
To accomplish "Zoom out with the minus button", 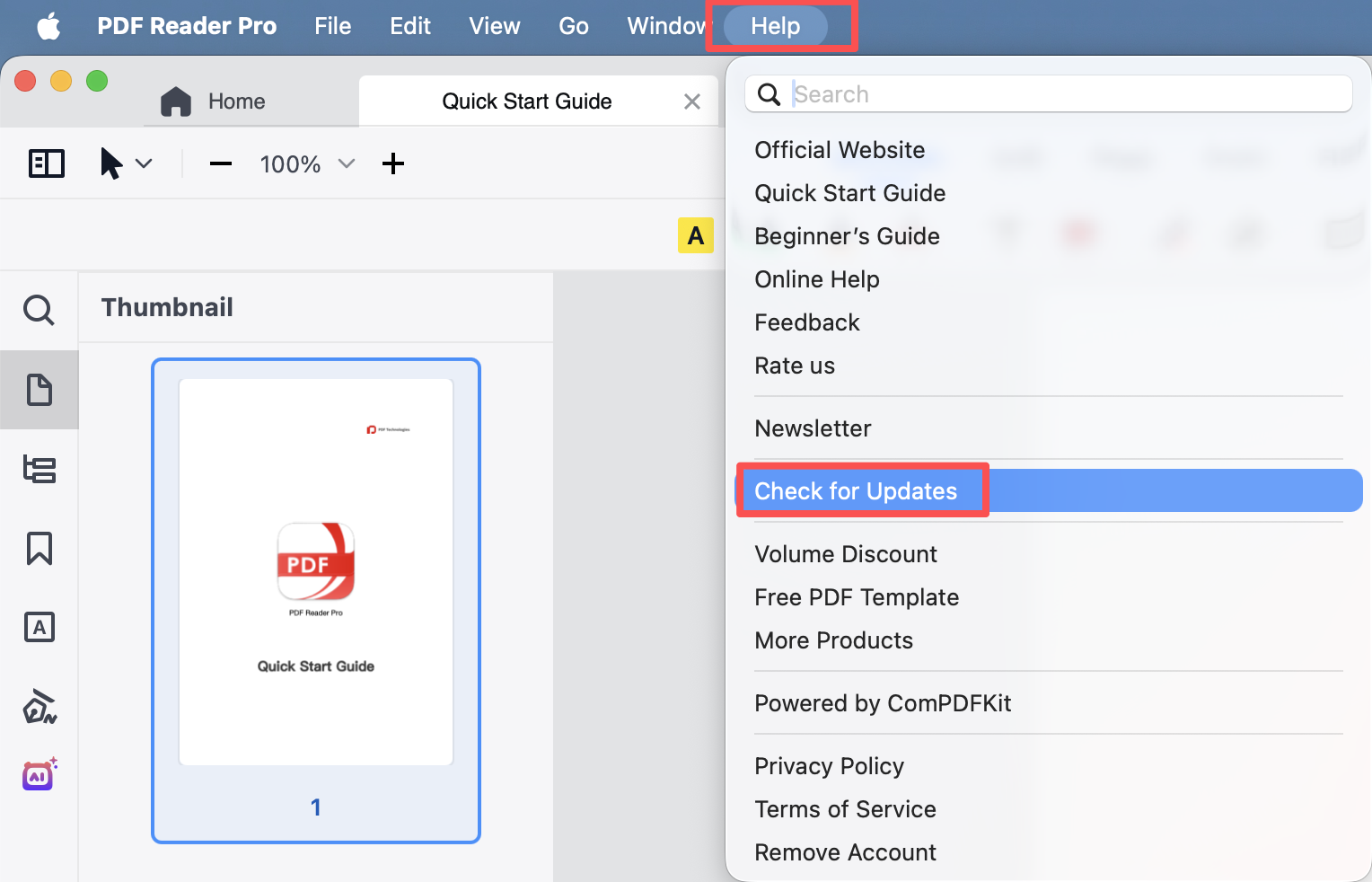I will [x=221, y=163].
